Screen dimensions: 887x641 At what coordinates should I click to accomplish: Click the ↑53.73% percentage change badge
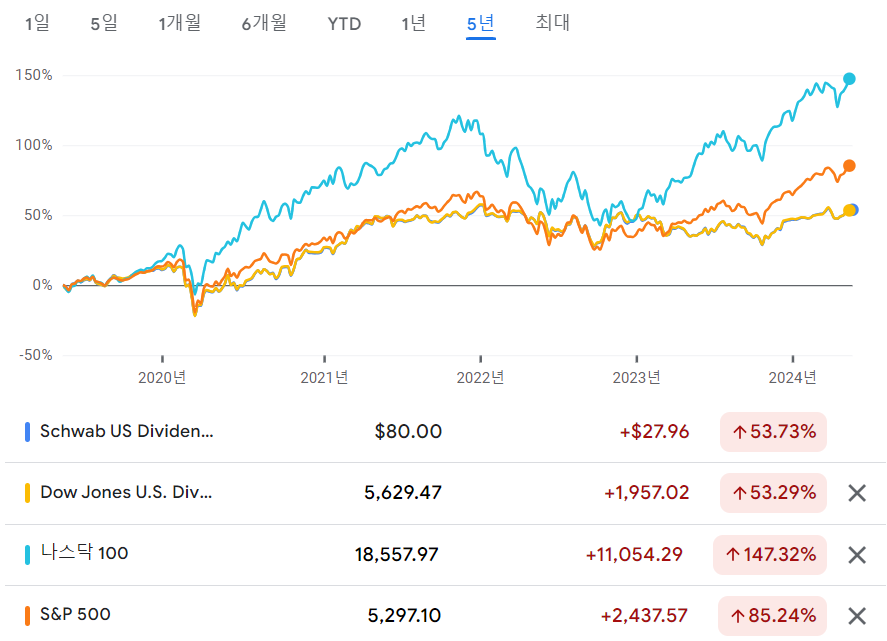(772, 432)
